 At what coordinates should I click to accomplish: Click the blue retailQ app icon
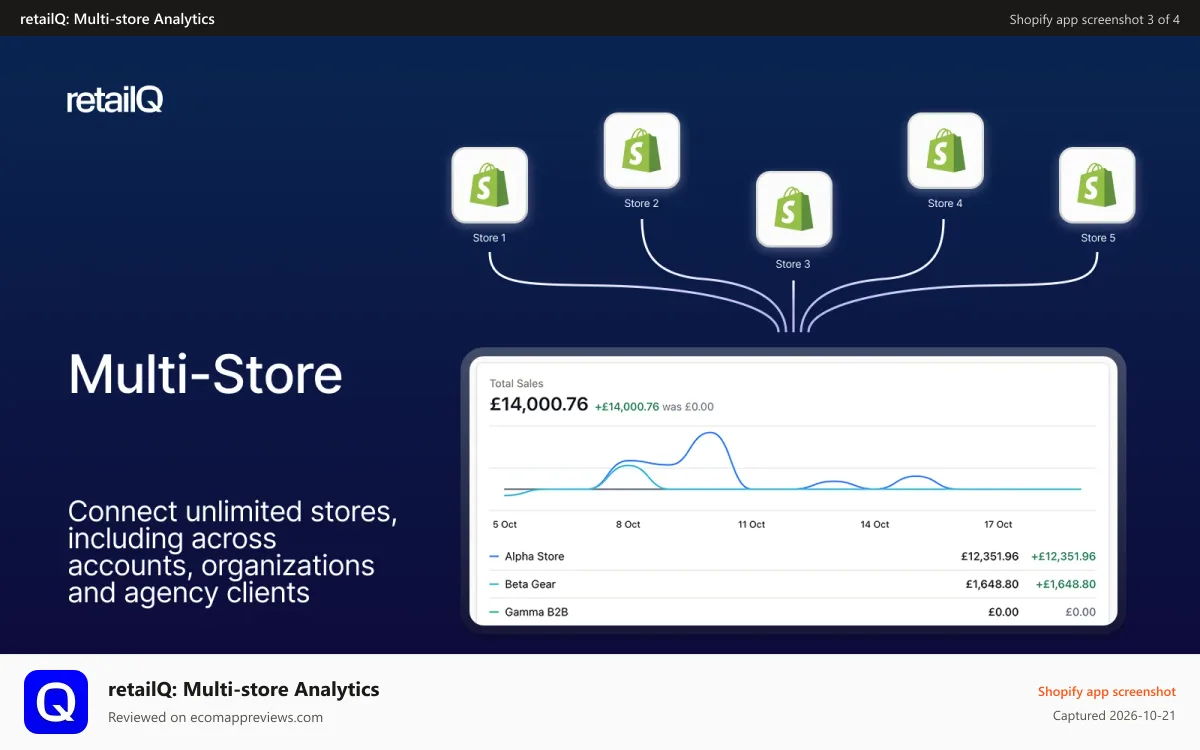[56, 702]
